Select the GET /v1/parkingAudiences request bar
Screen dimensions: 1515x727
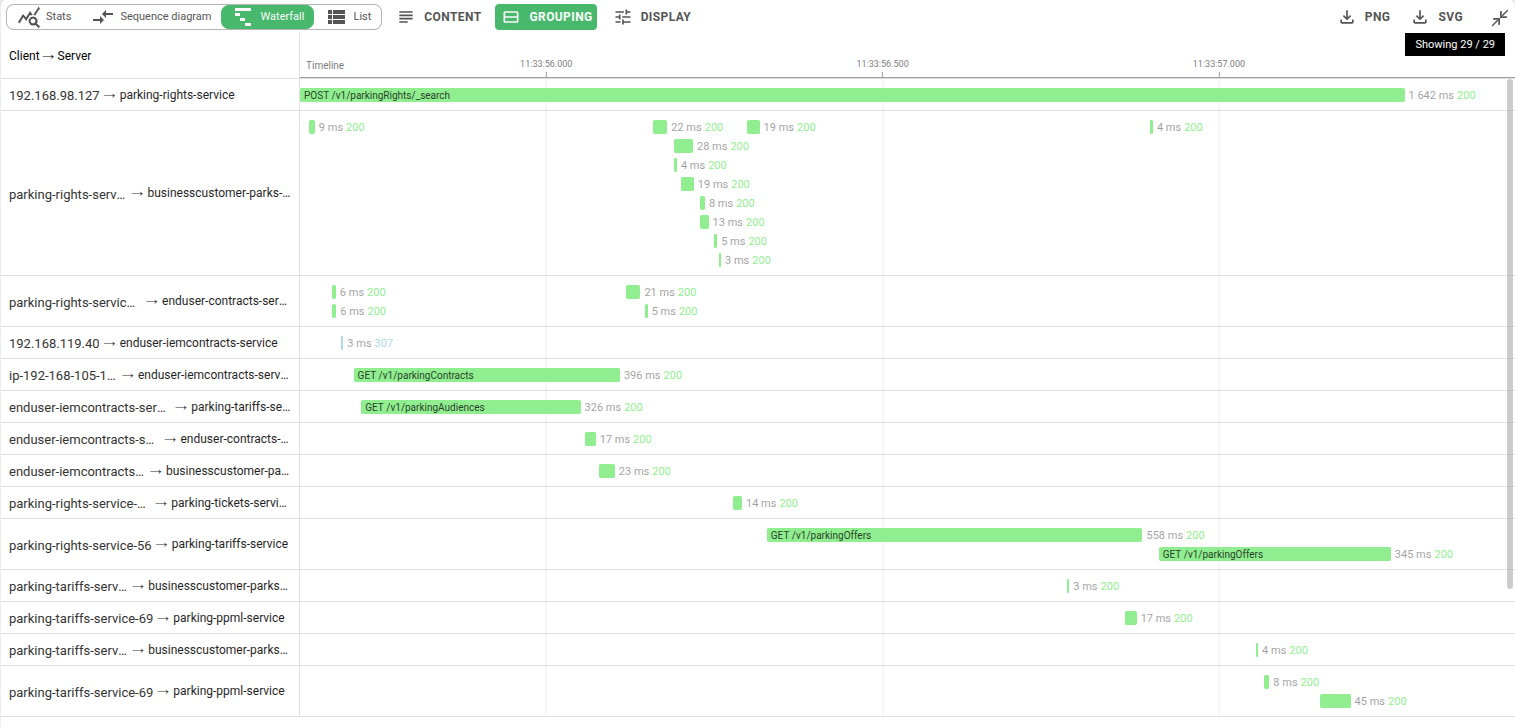[471, 407]
